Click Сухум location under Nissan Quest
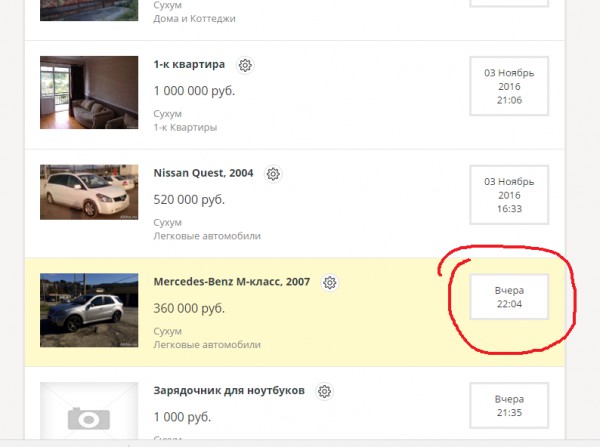 [168, 223]
